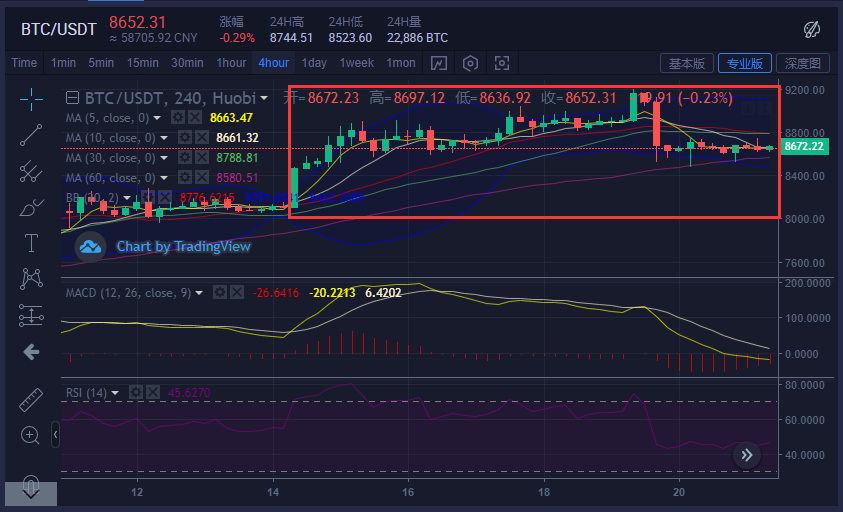
Task: Remove the MA (10, close, 0) indicator
Action: click(202, 138)
